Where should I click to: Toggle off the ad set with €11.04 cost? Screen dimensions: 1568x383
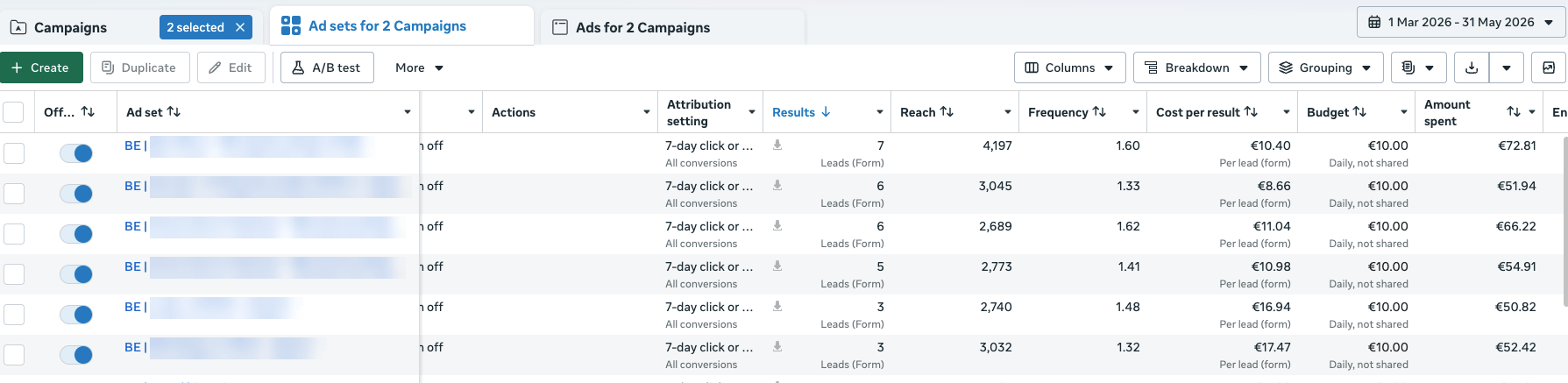[76, 234]
